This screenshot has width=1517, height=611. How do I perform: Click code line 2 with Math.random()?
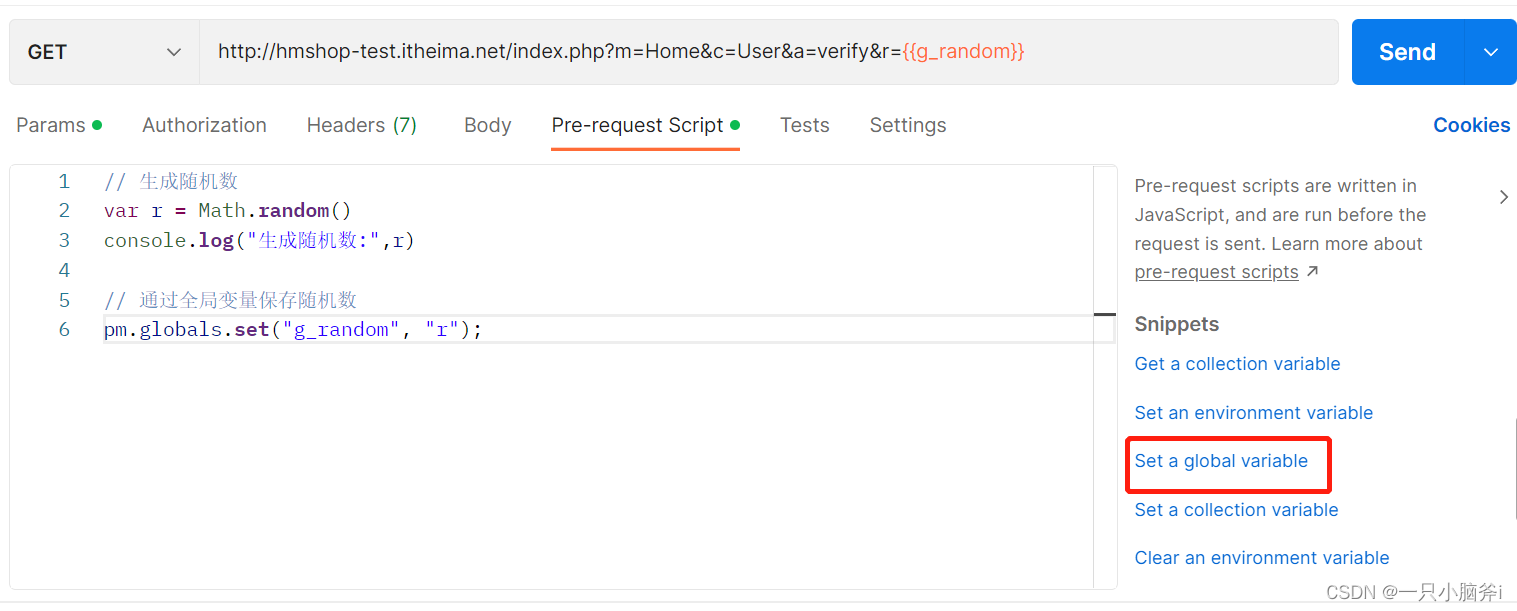(x=228, y=211)
